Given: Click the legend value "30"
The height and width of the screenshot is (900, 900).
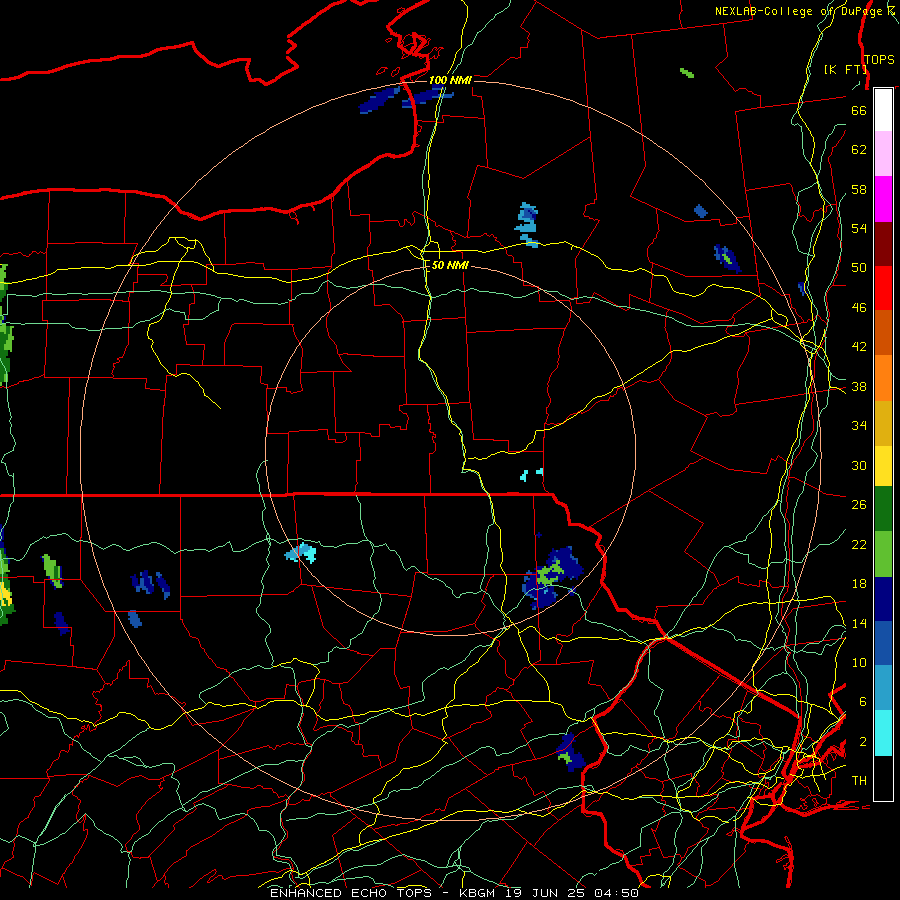Looking at the screenshot, I should click(859, 465).
